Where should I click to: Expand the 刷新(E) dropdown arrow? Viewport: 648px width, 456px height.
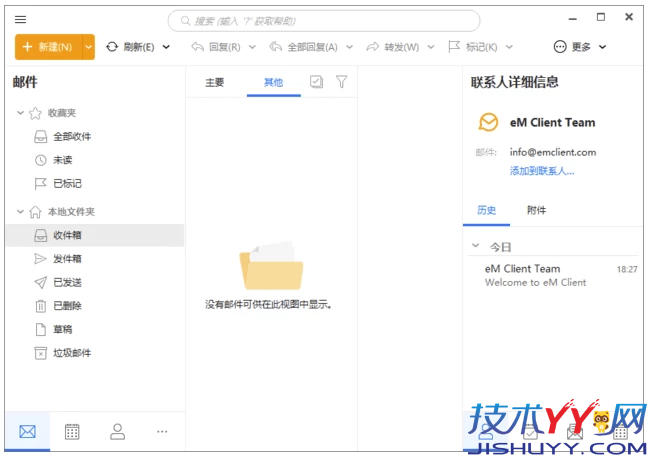166,47
